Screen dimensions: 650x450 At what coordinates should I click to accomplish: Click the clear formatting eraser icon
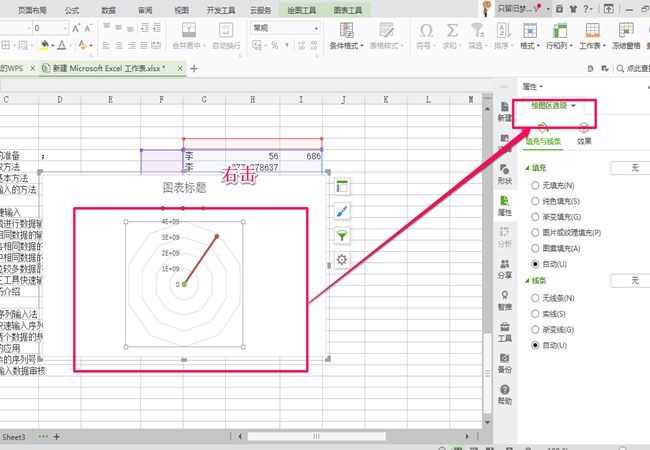(82, 45)
